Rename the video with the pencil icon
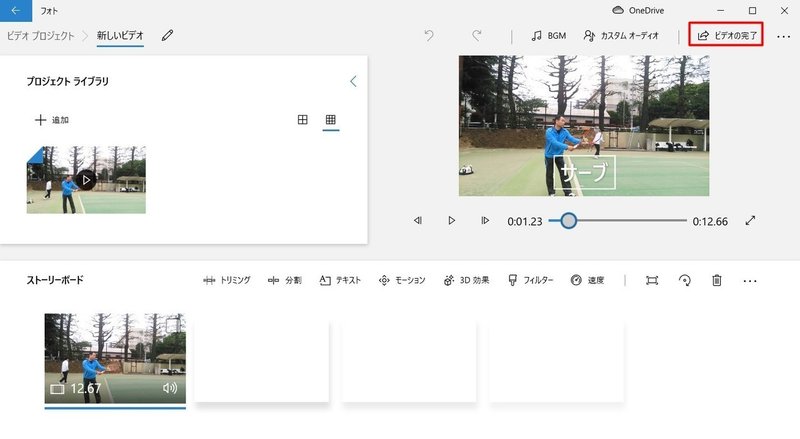Viewport: 800px width, 439px height. [167, 35]
